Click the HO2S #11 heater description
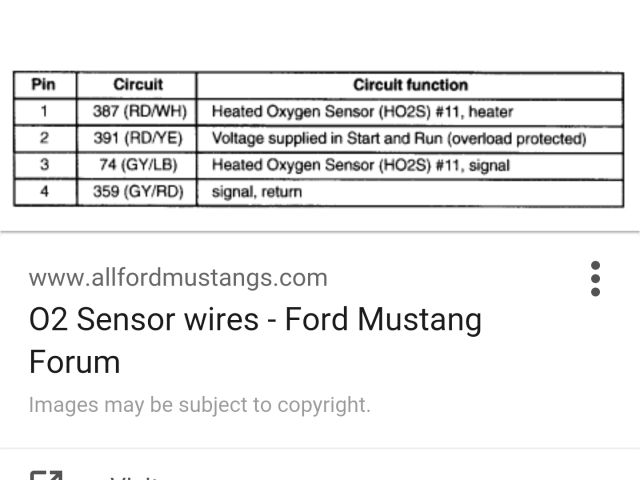This screenshot has width=640, height=480. coord(362,112)
